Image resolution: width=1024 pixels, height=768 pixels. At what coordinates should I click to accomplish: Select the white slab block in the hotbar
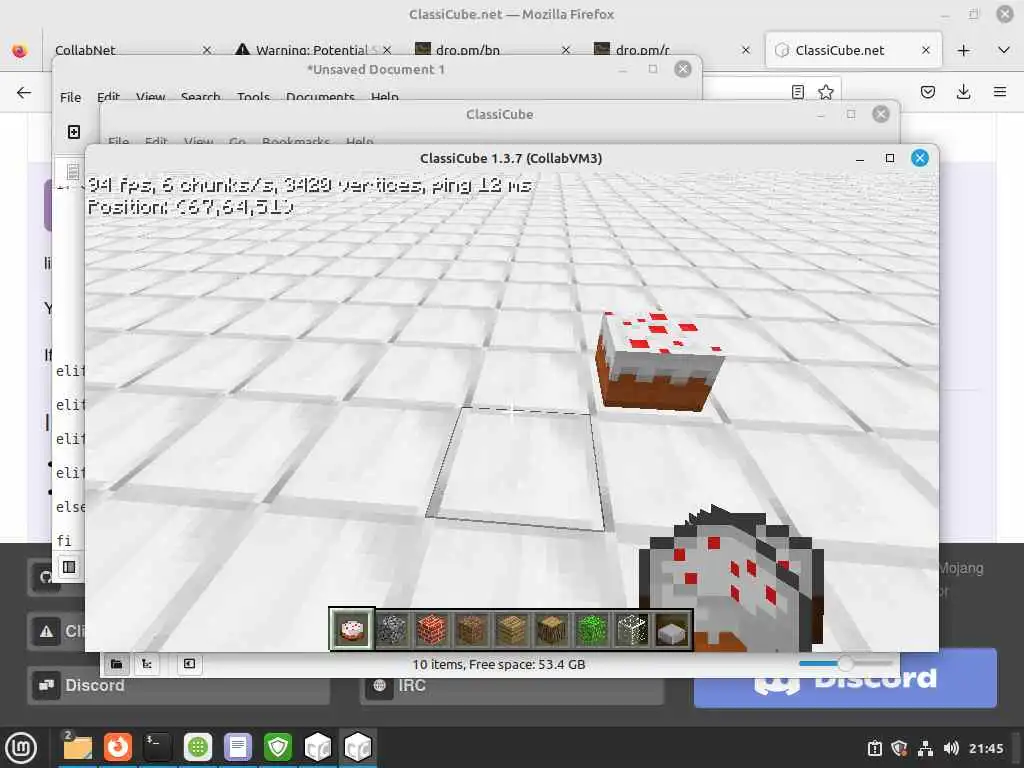click(672, 630)
